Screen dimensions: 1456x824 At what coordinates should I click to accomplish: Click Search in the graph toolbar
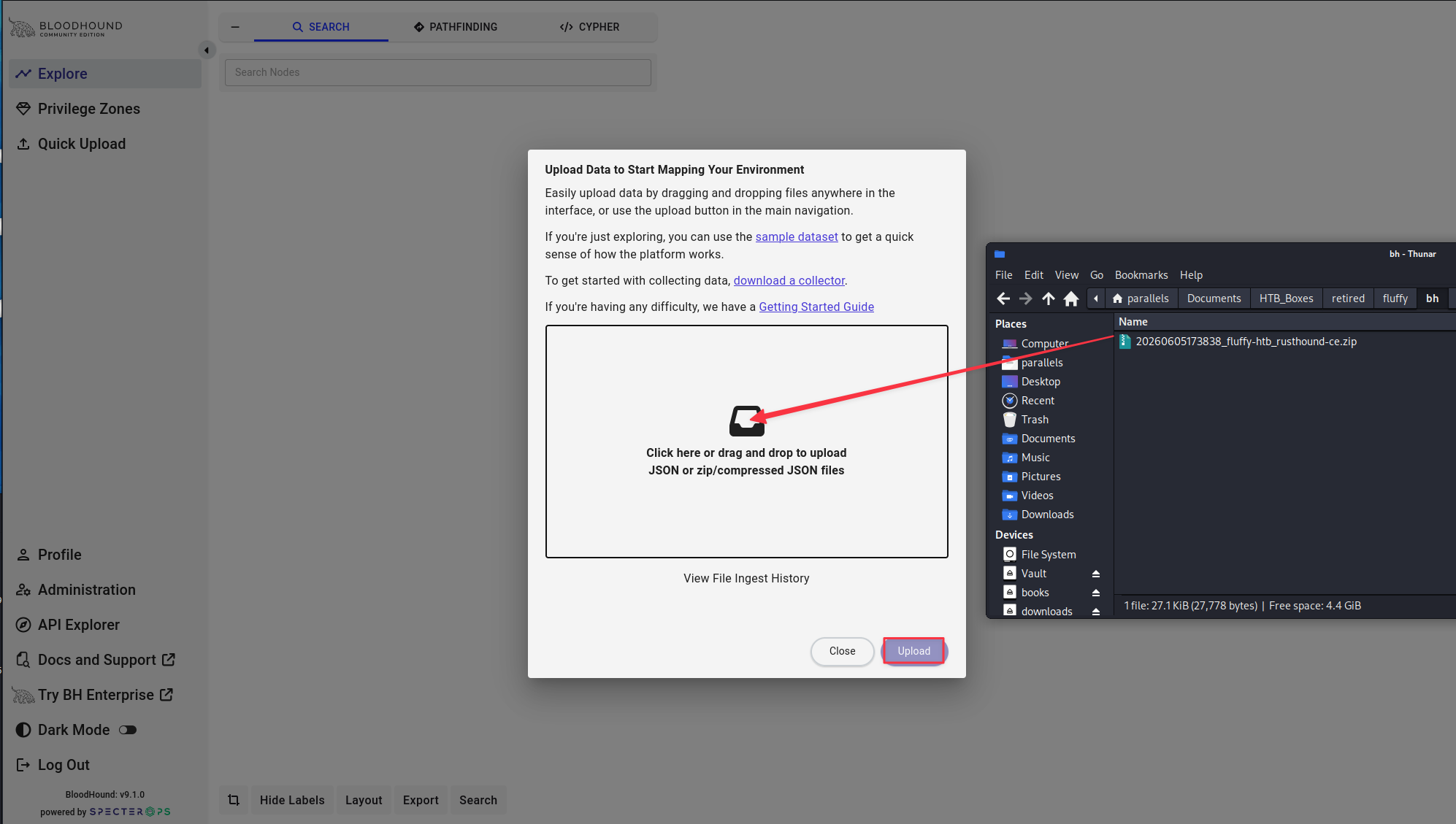tap(478, 800)
